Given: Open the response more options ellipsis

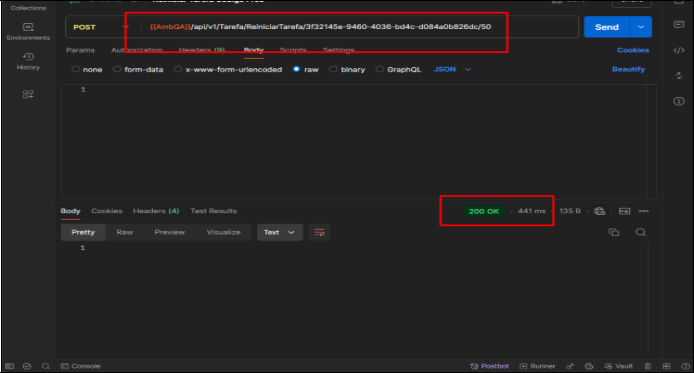Looking at the screenshot, I should tap(644, 211).
